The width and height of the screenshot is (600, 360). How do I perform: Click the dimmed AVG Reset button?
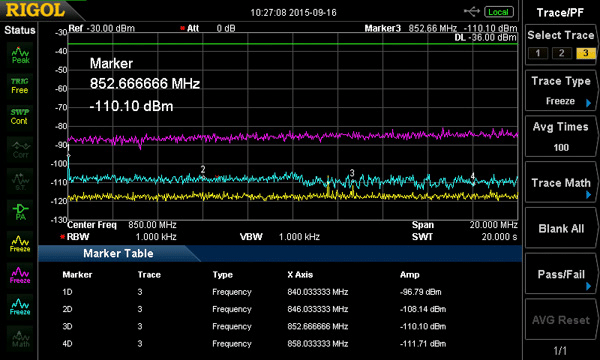tap(561, 320)
